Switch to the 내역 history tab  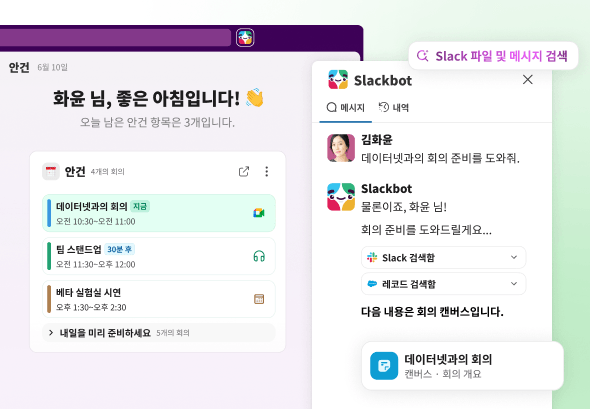[394, 108]
